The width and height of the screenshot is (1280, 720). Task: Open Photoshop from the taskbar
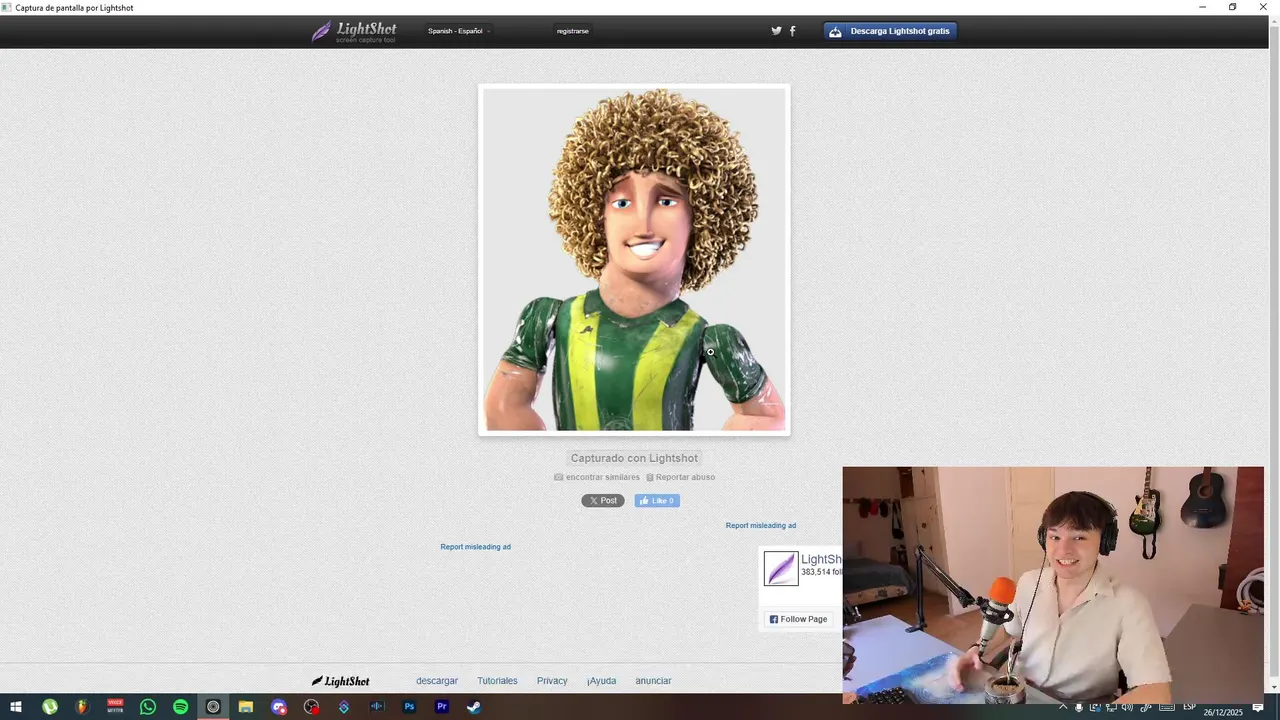[409, 707]
